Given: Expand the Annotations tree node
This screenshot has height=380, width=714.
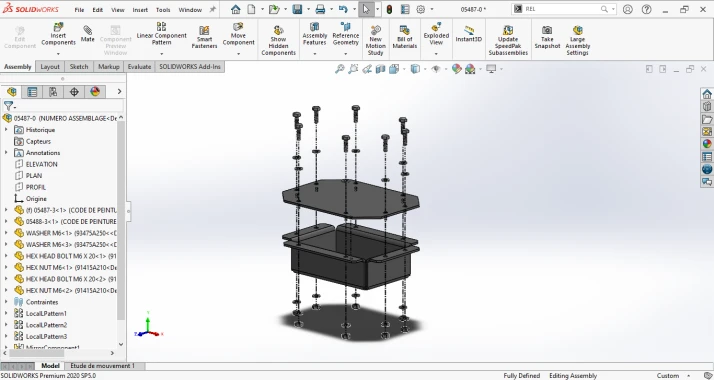Looking at the screenshot, I should (6, 152).
